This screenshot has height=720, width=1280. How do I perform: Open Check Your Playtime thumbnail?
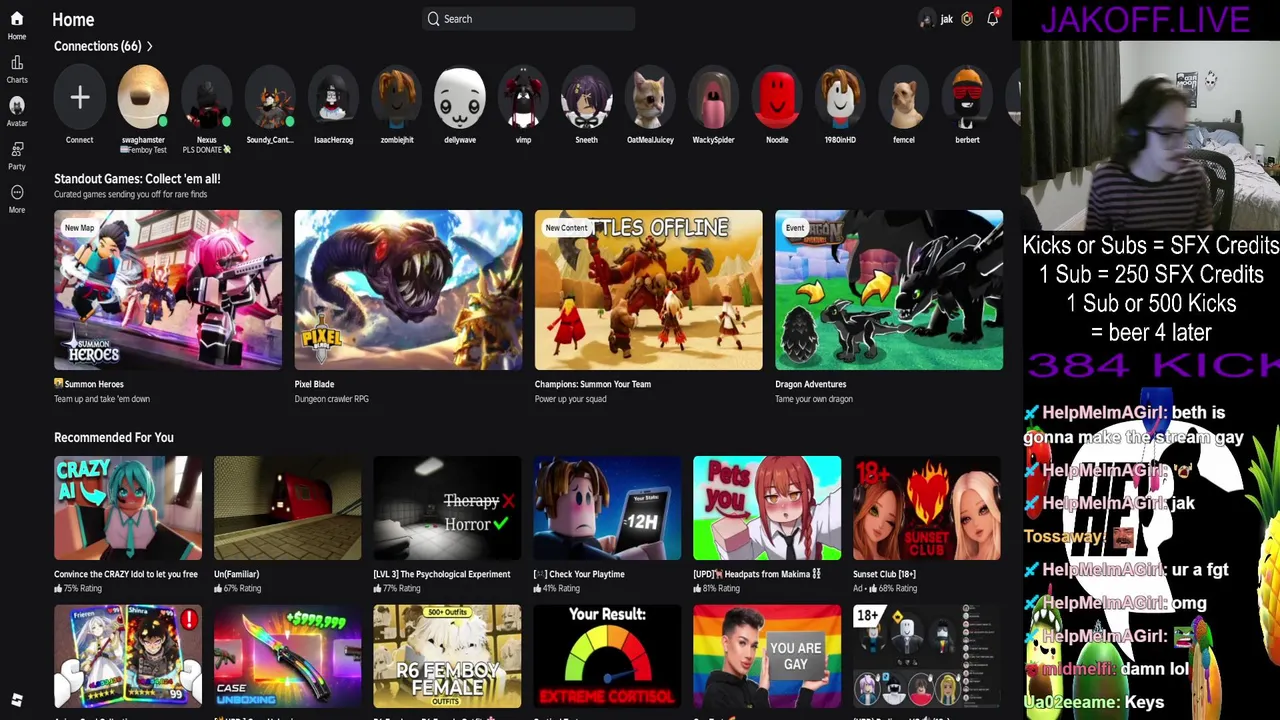click(x=607, y=508)
